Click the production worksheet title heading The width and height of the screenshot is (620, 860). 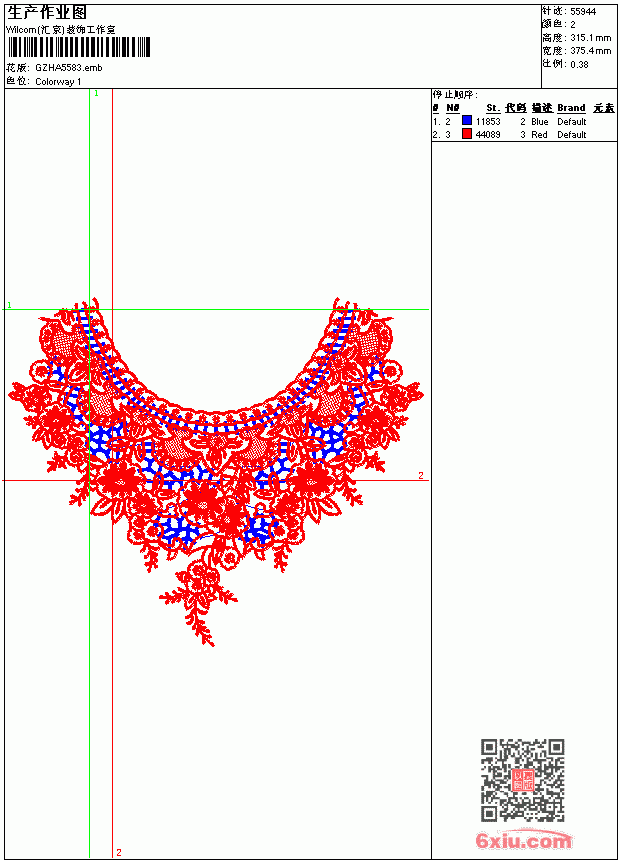point(47,13)
